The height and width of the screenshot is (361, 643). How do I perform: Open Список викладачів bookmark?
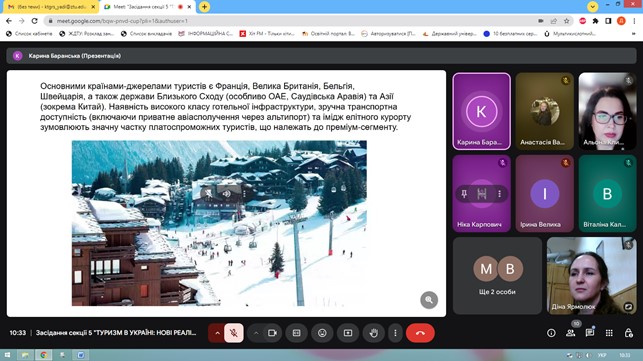point(146,34)
